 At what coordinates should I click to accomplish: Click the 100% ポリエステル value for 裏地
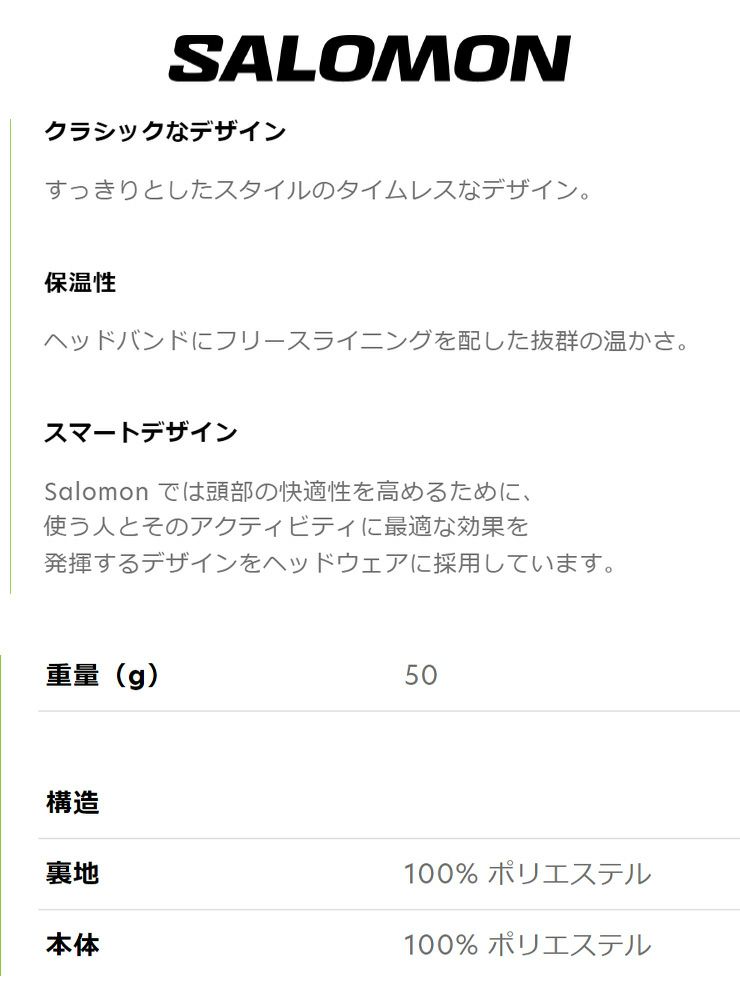[x=527, y=873]
